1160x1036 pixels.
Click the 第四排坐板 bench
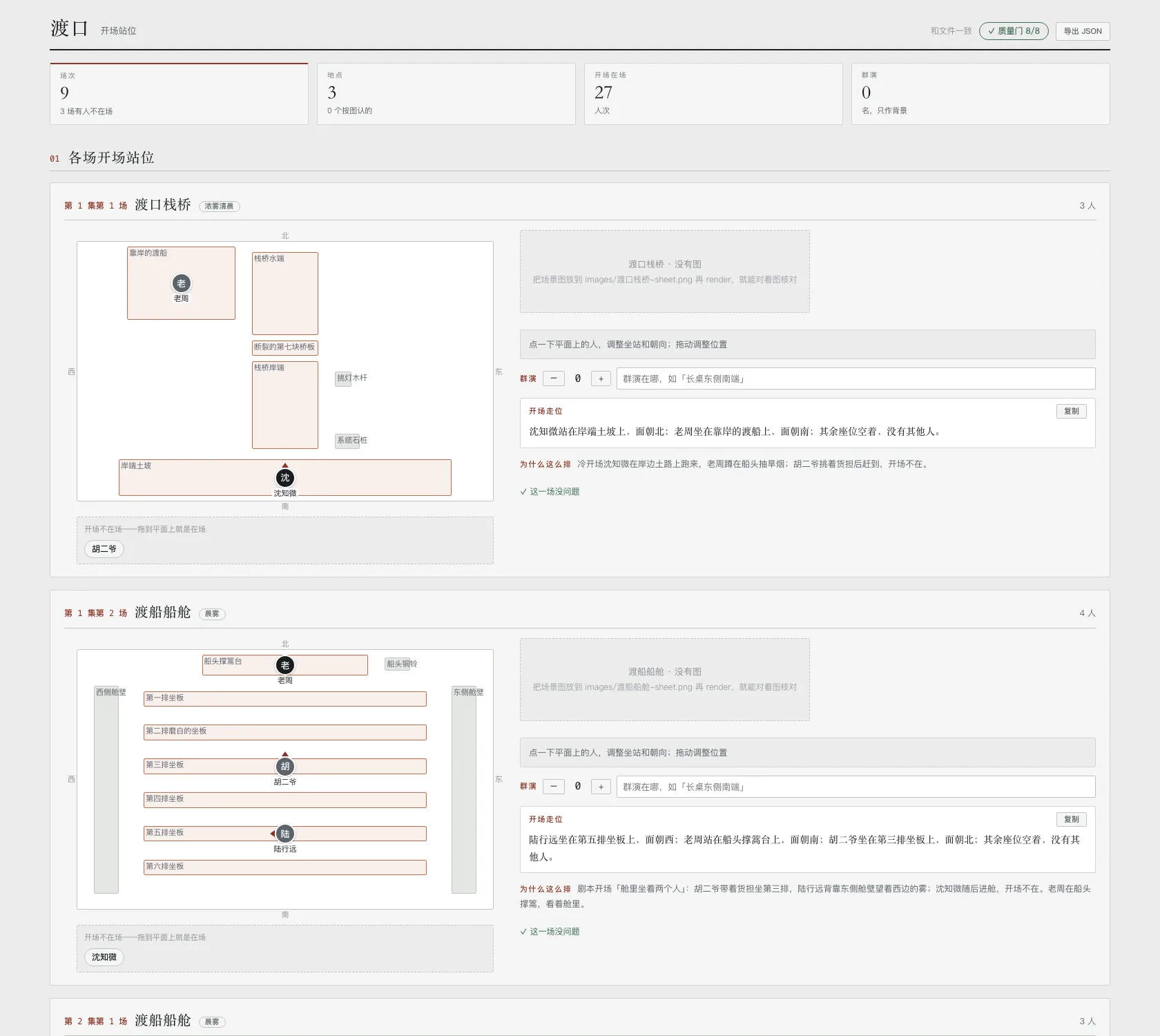(285, 800)
